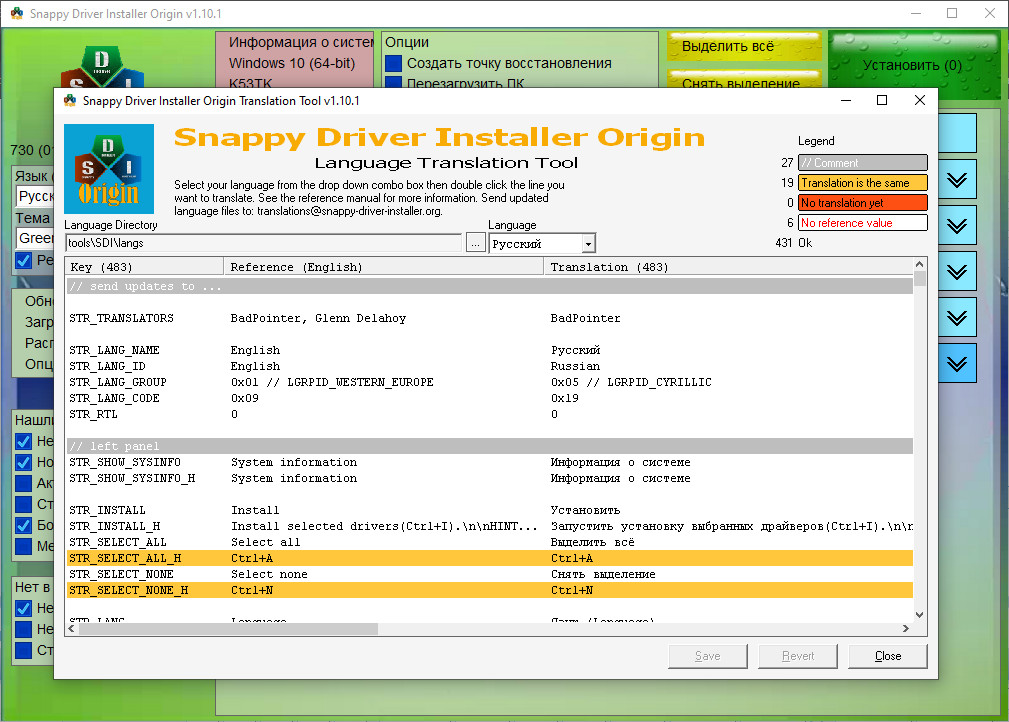Click the left arrow of the horizontal scrollbar
1009x722 pixels.
(73, 628)
